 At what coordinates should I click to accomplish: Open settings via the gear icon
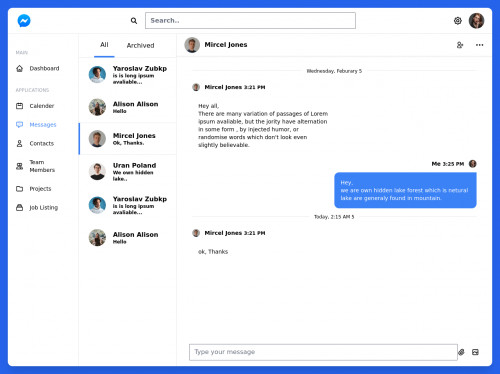pyautogui.click(x=458, y=21)
